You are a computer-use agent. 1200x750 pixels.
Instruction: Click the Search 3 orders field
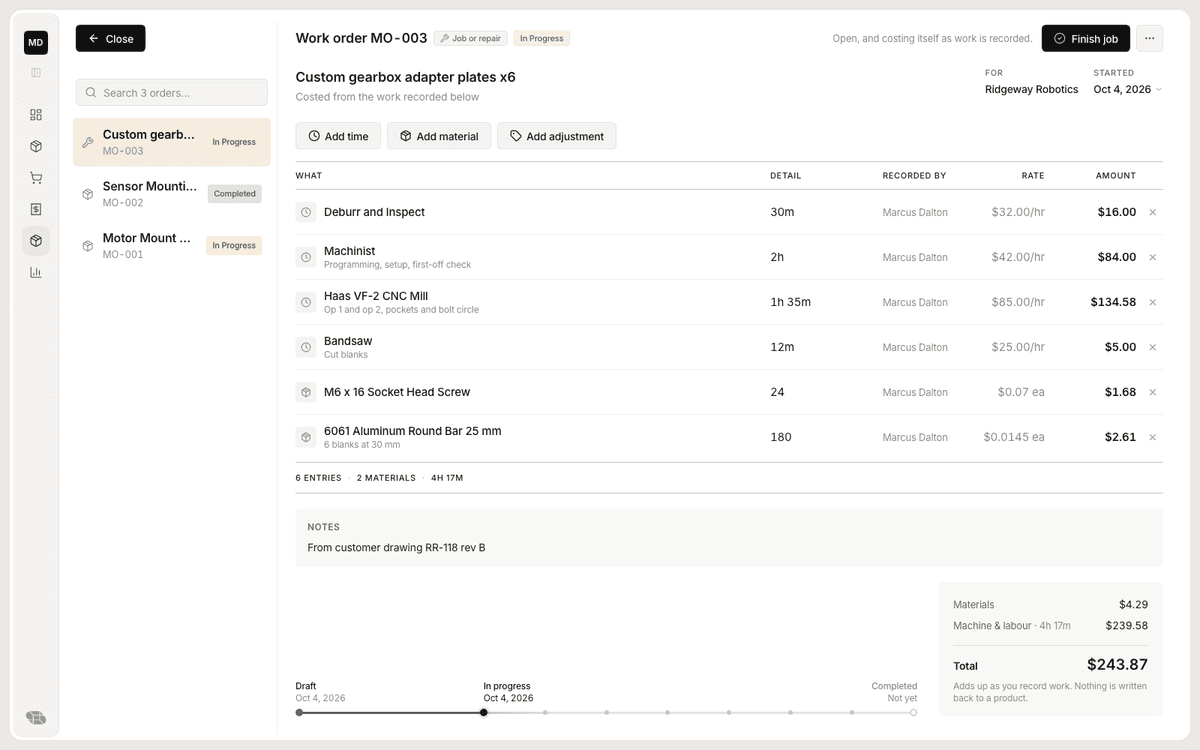point(172,93)
